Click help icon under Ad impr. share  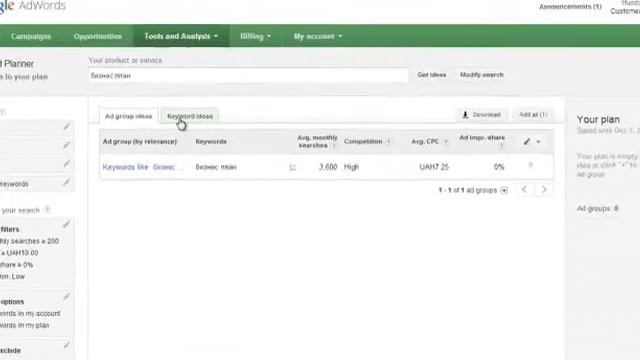(501, 146)
